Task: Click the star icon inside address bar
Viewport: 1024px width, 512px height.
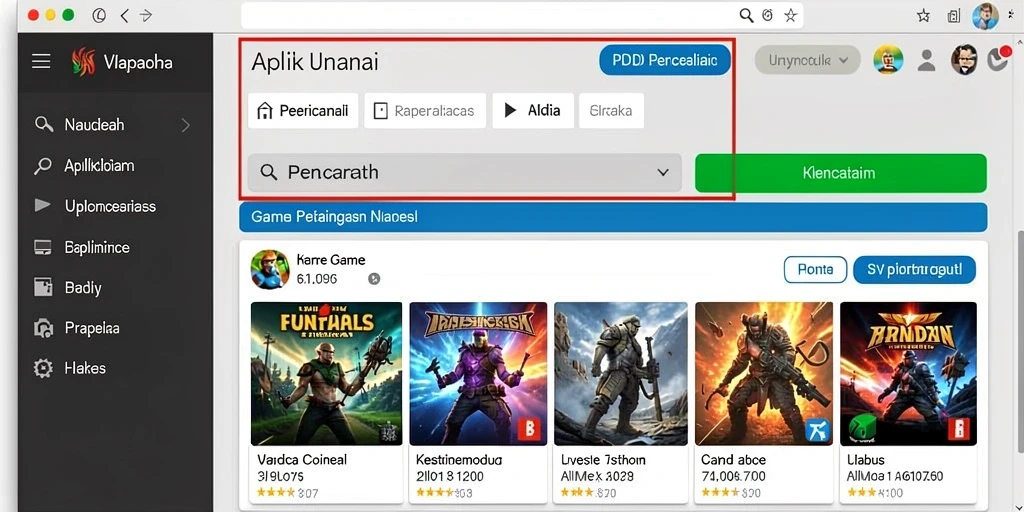Action: click(790, 16)
